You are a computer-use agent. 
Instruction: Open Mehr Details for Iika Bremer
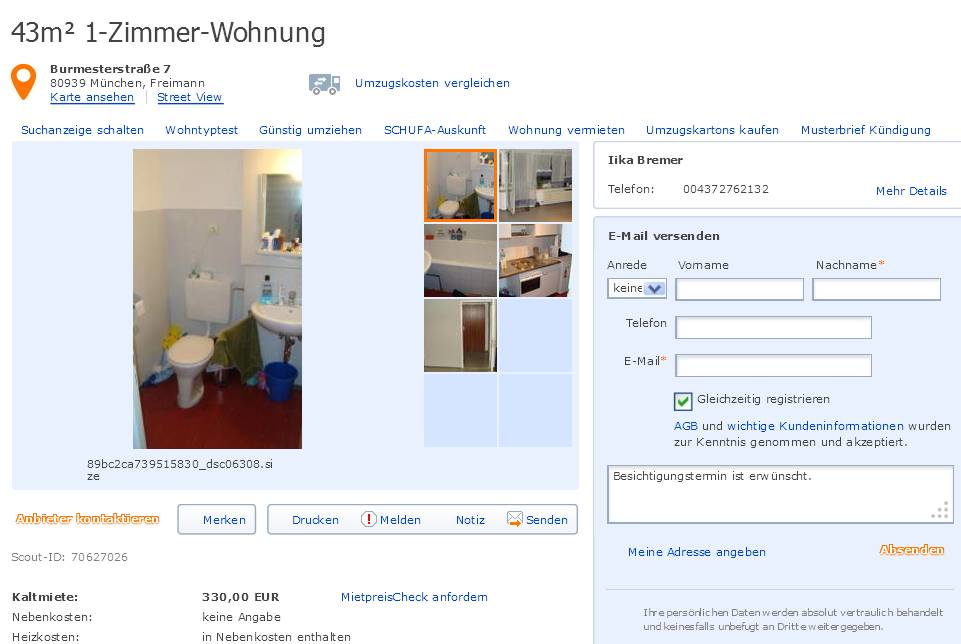point(911,191)
